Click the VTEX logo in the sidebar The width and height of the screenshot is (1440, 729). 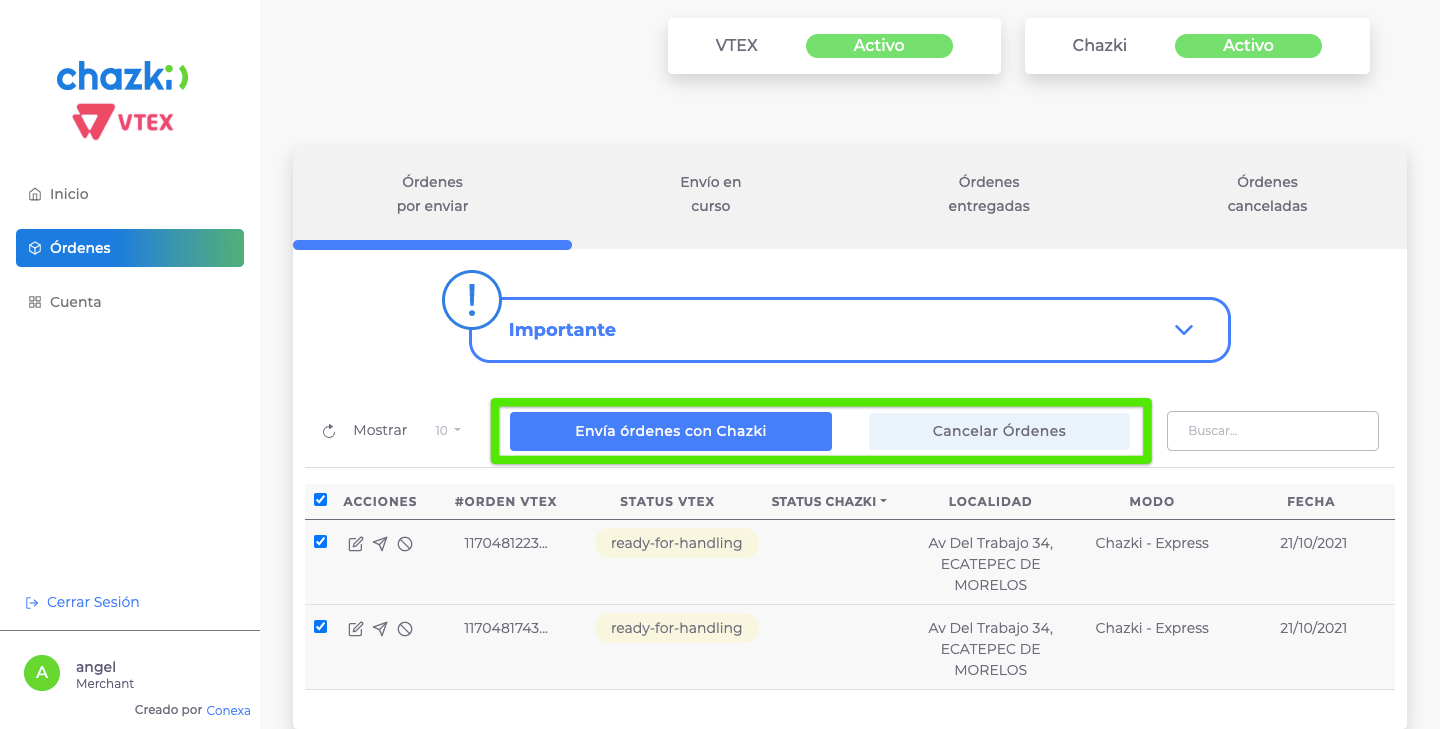click(x=123, y=123)
